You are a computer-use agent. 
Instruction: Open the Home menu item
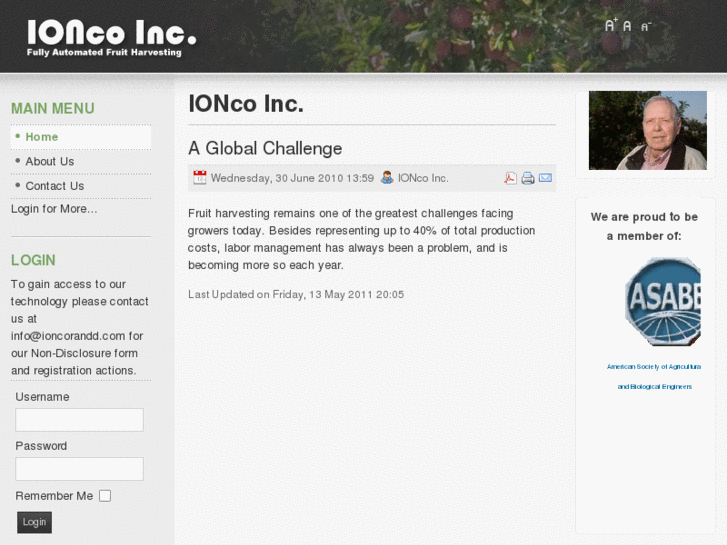[81, 137]
